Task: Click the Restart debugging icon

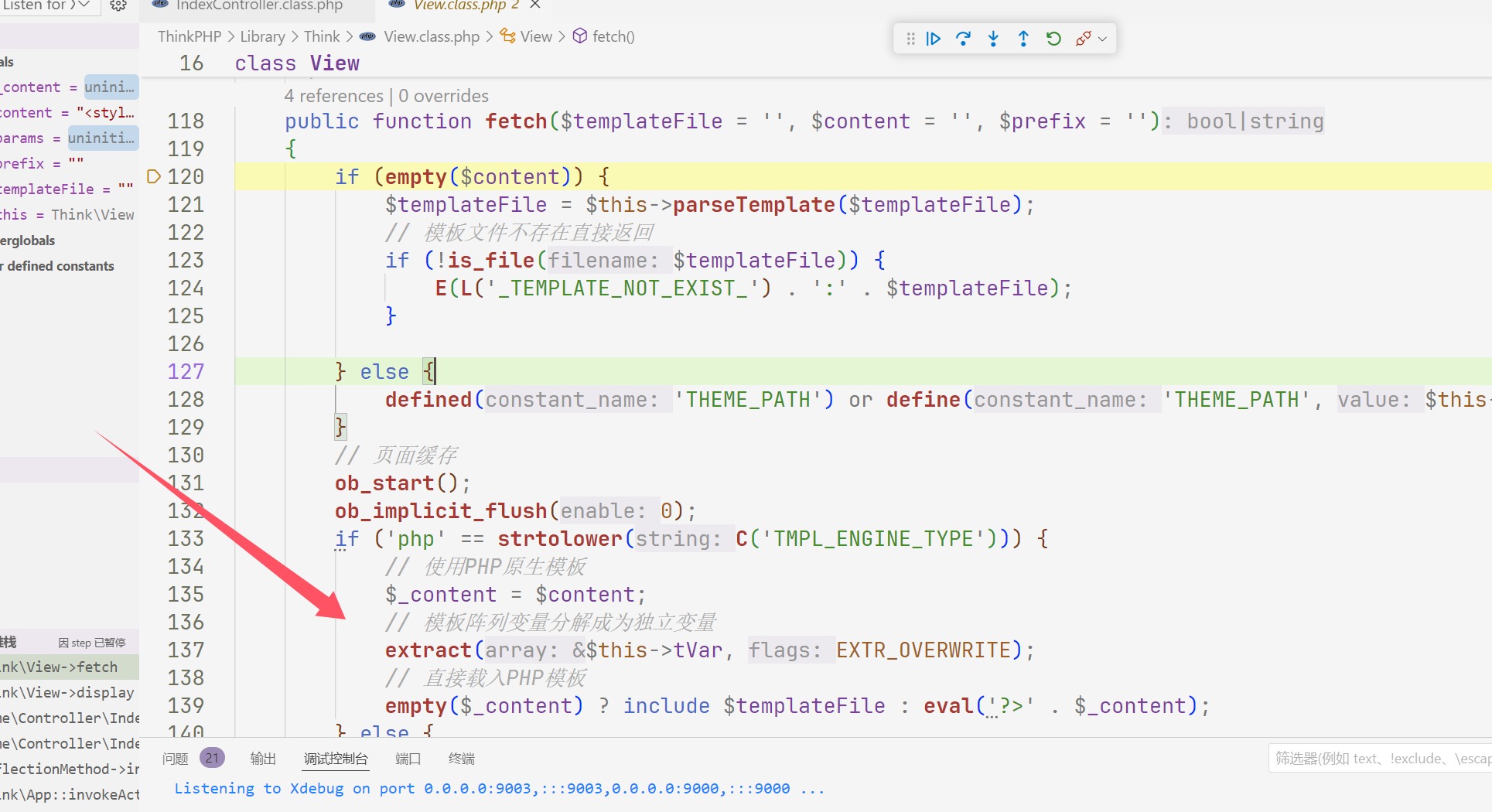Action: point(1053,39)
